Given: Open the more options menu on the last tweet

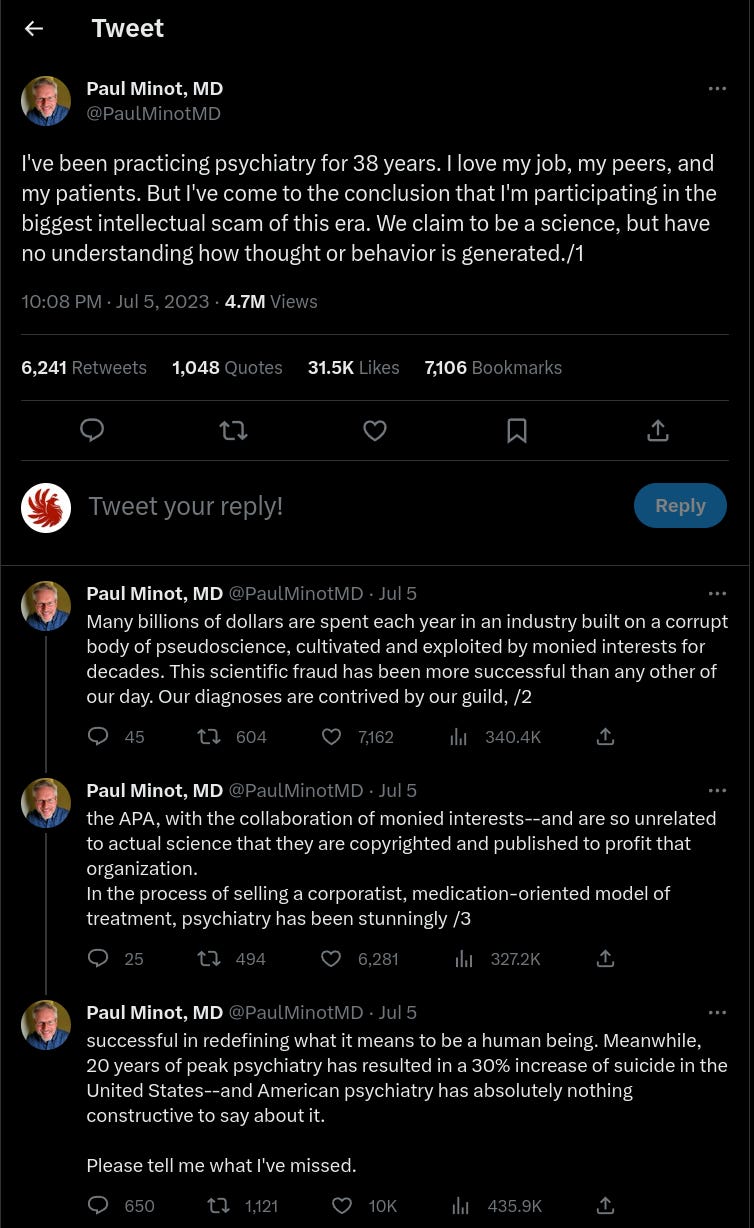Looking at the screenshot, I should pos(717,1013).
